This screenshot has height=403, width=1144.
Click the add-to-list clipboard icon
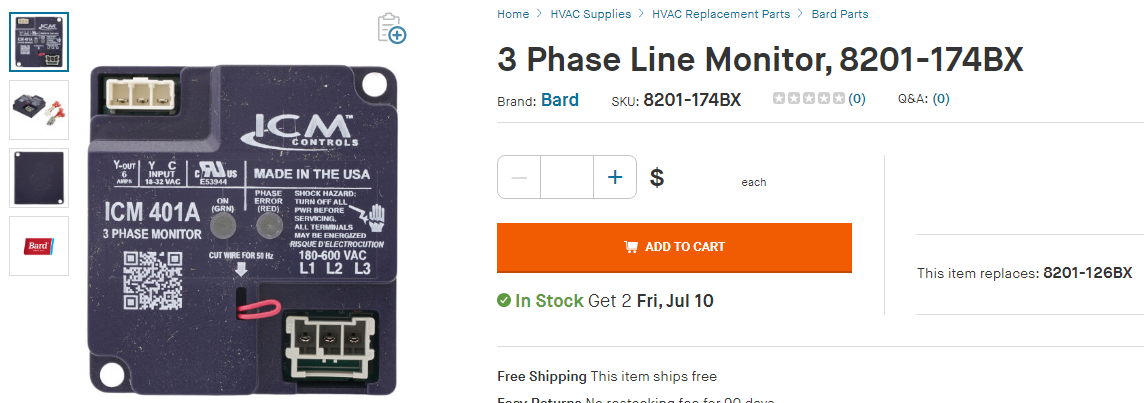[392, 28]
